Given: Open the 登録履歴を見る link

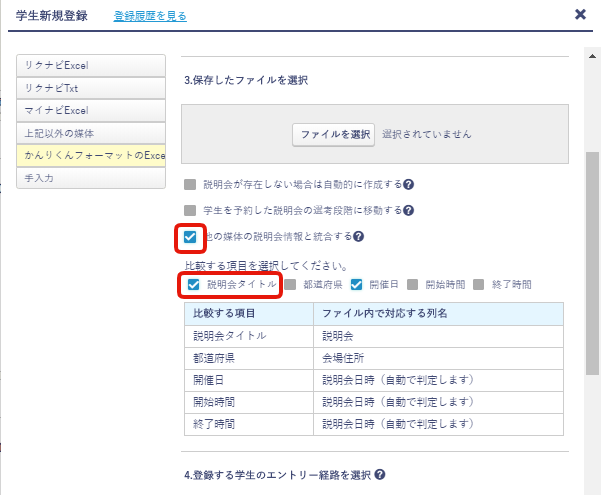Looking at the screenshot, I should point(150,16).
